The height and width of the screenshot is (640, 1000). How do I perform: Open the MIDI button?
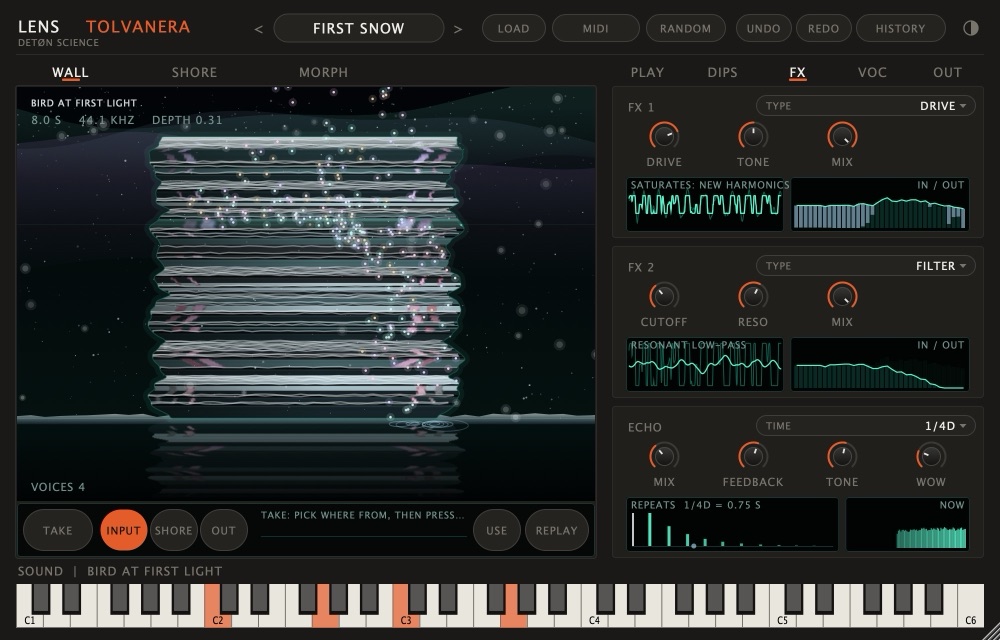pos(595,29)
